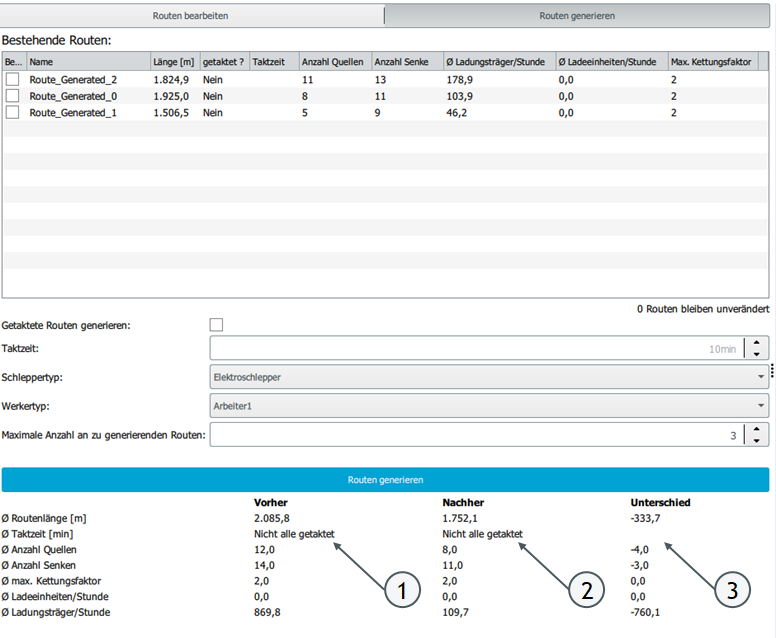This screenshot has height=638, width=776.
Task: Open the Routen generieren tab
Action: [577, 16]
